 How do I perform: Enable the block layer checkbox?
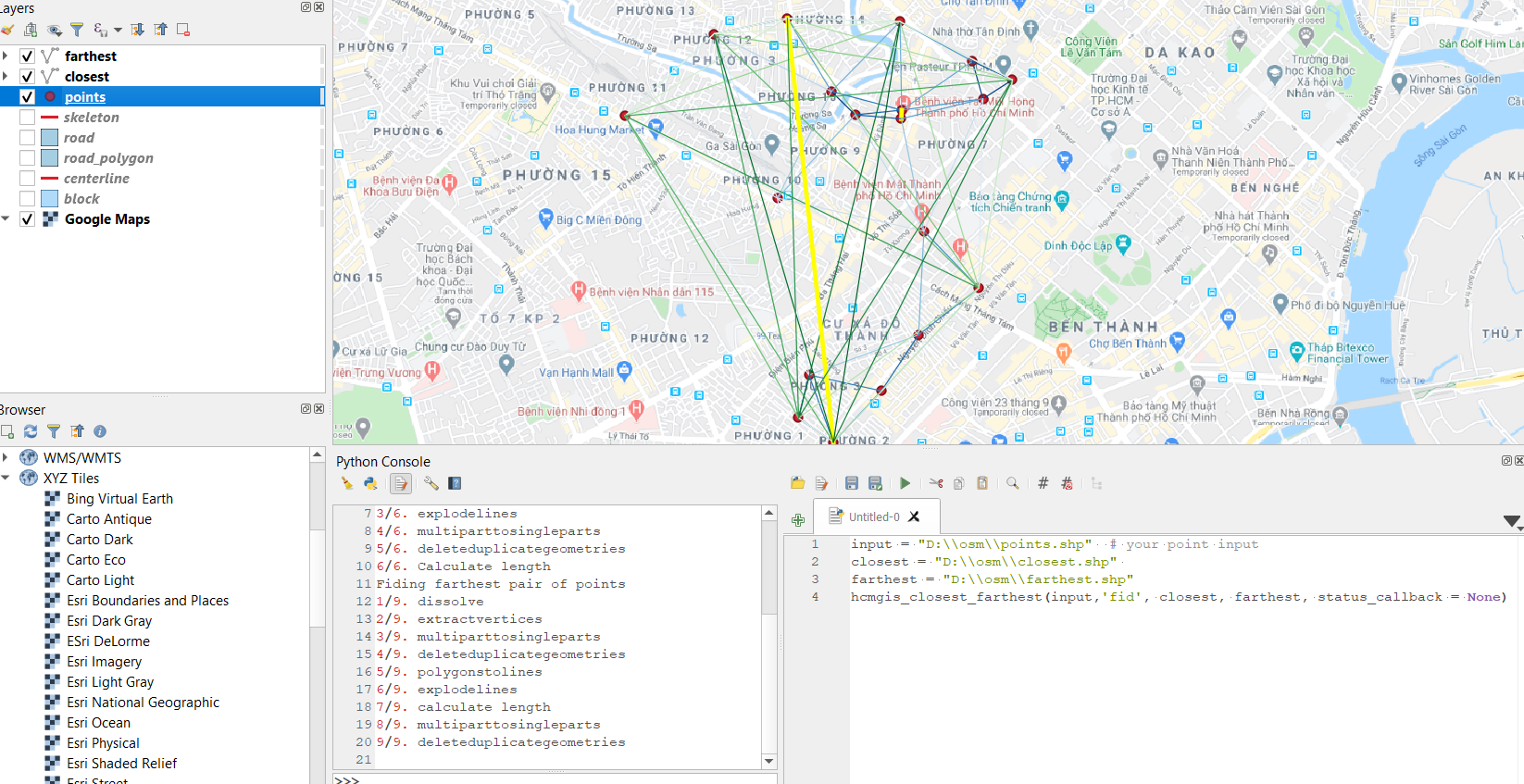pos(28,199)
